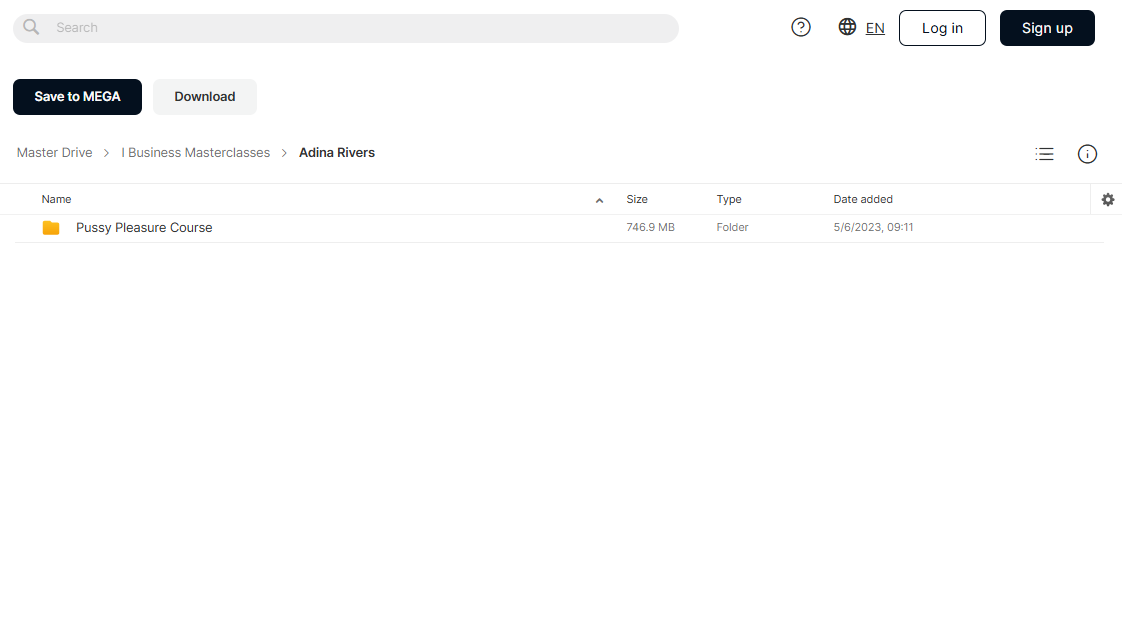This screenshot has width=1122, height=631.
Task: Go to Master Drive breadcrumb
Action: pos(54,152)
